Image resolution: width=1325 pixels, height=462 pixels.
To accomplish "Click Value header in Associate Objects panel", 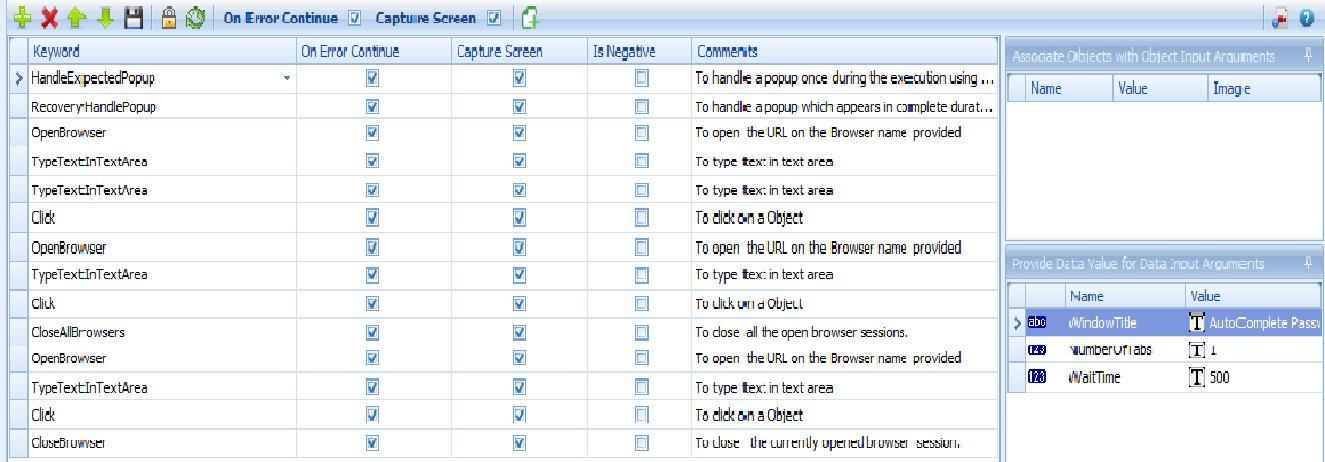I will (1160, 89).
